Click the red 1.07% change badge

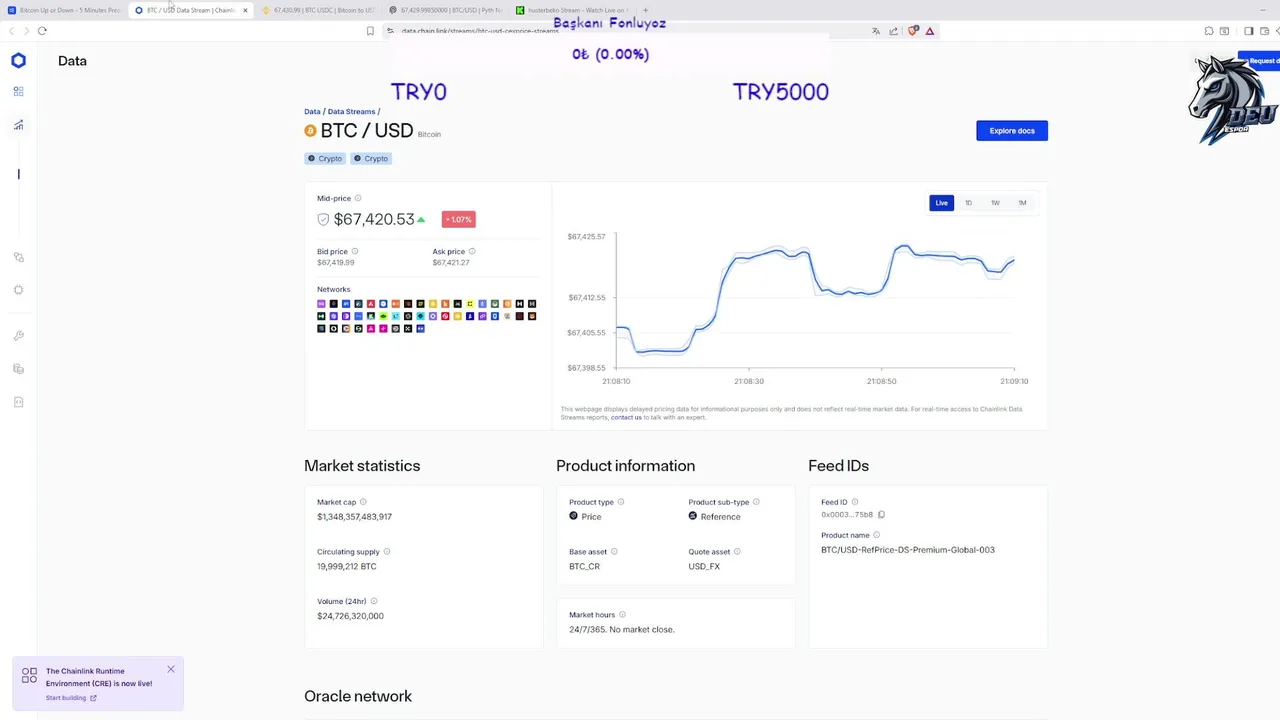(459, 219)
